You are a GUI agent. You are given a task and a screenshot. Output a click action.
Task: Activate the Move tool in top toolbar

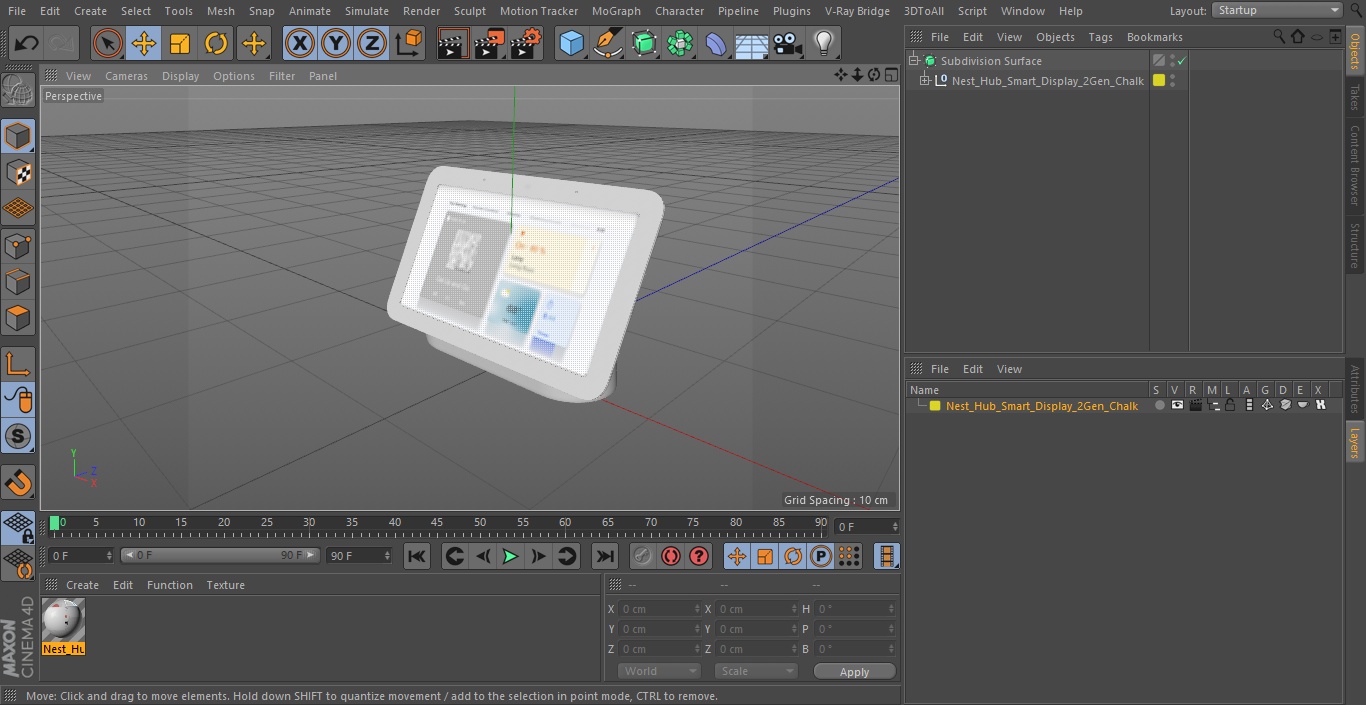click(x=144, y=44)
